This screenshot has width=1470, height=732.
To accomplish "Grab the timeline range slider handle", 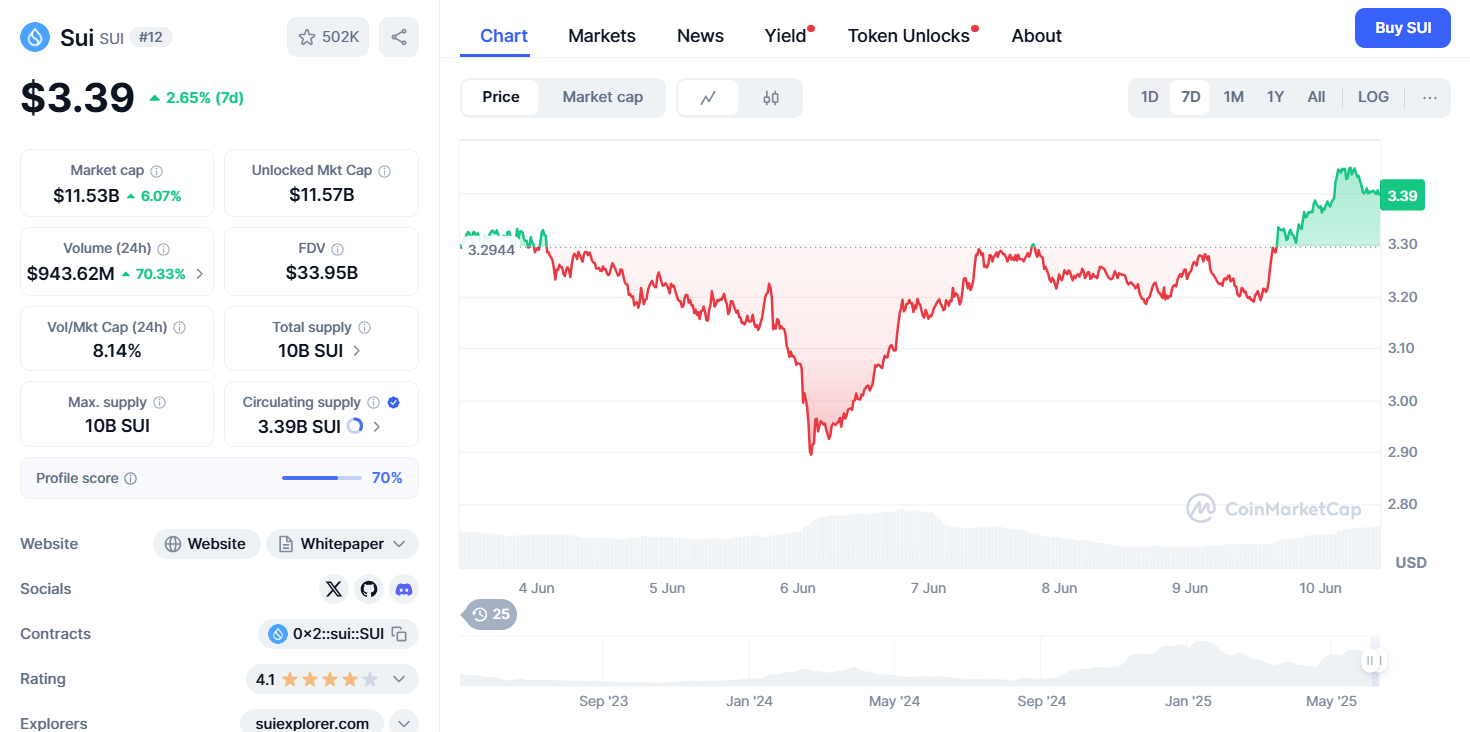I will point(1374,660).
